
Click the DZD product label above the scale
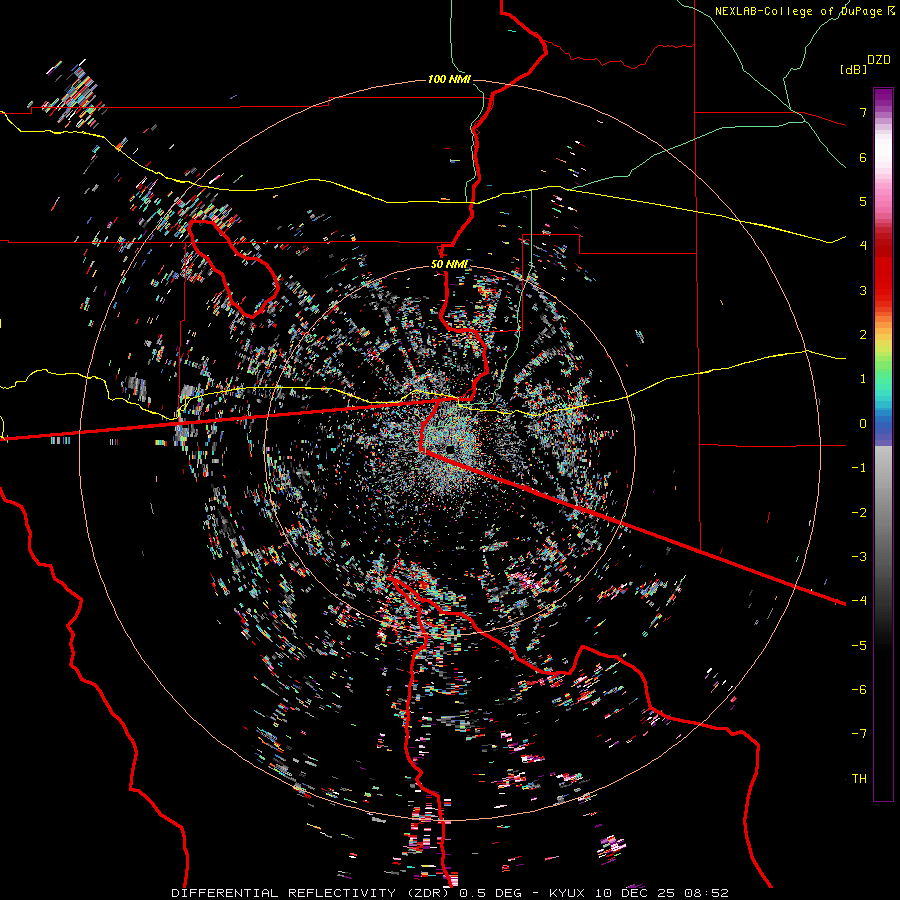tap(879, 60)
